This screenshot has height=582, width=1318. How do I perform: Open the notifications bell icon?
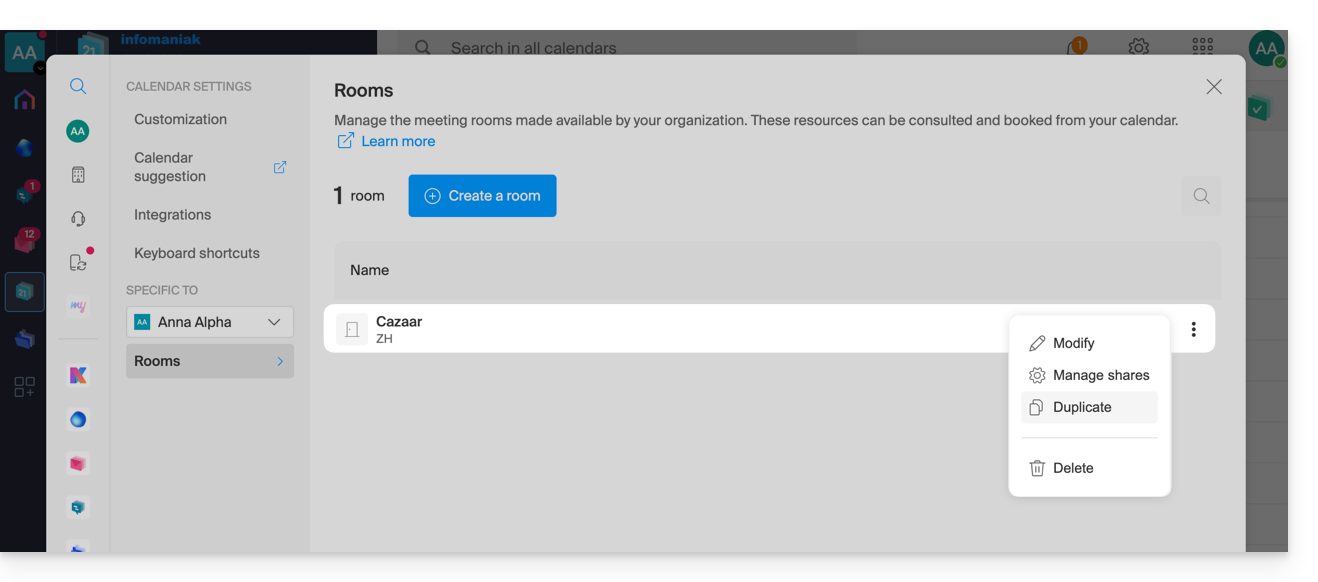coord(1076,47)
